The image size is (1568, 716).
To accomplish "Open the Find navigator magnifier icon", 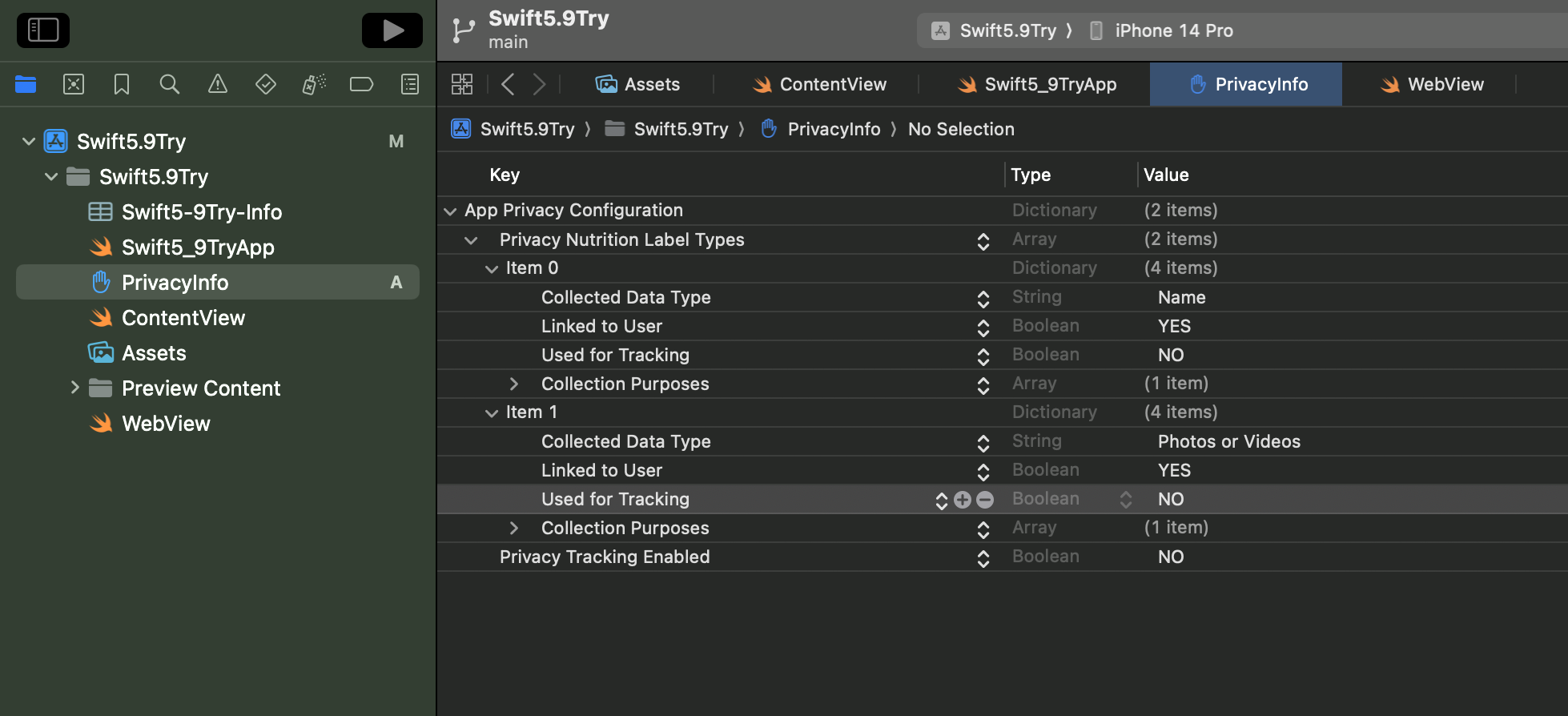I will point(169,84).
